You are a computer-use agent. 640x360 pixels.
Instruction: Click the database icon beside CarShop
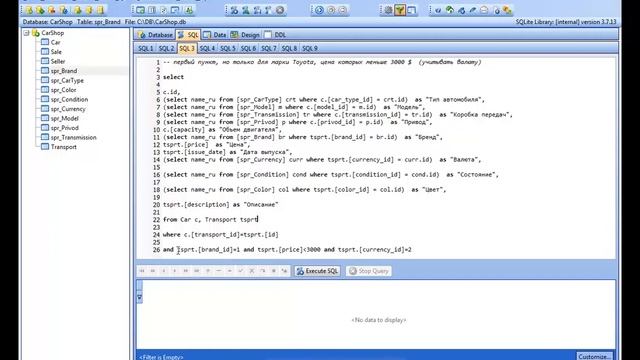(x=36, y=33)
